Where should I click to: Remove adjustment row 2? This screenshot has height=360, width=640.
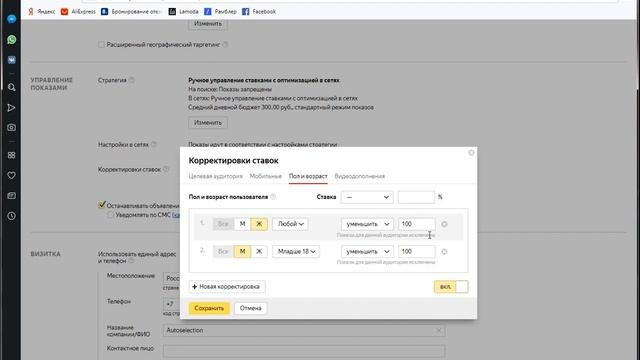pyautogui.click(x=444, y=251)
